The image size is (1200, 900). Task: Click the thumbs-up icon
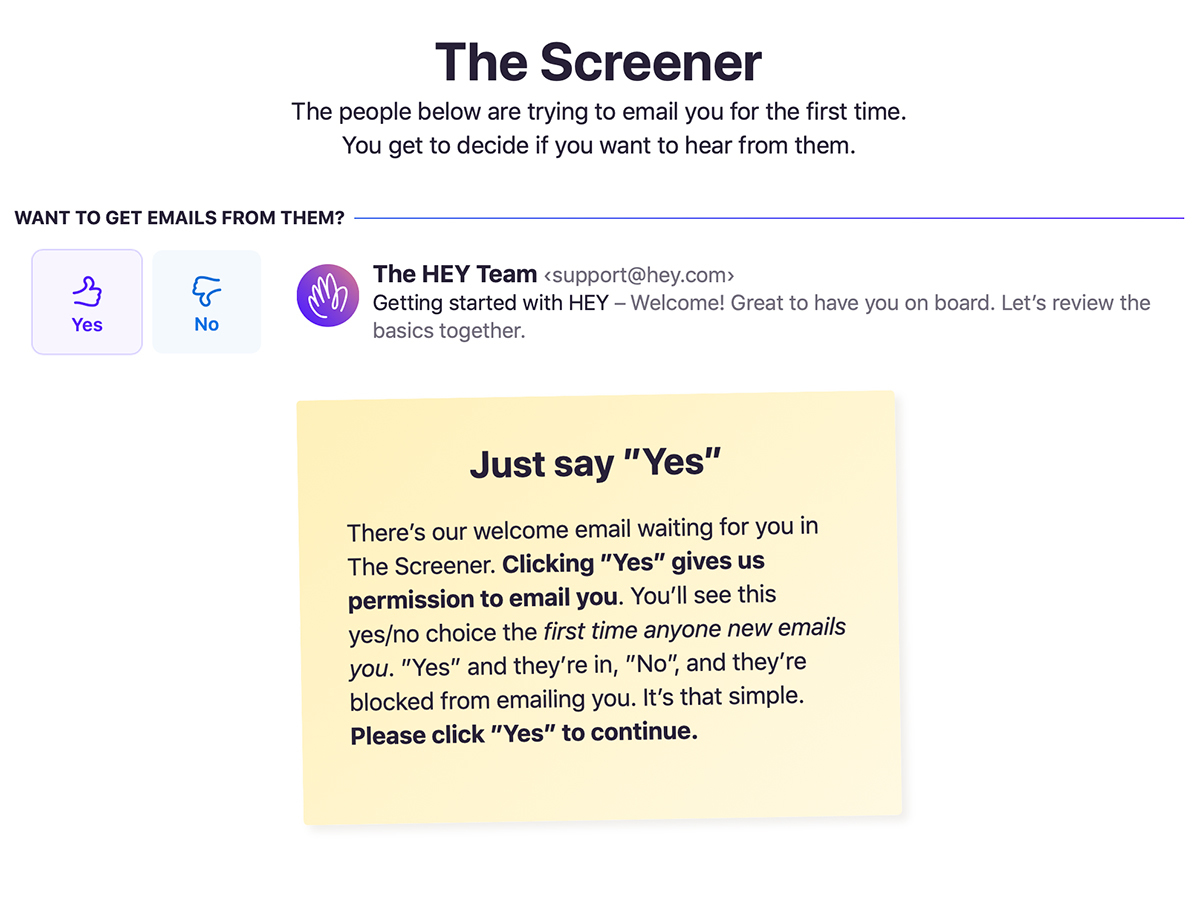click(x=87, y=292)
